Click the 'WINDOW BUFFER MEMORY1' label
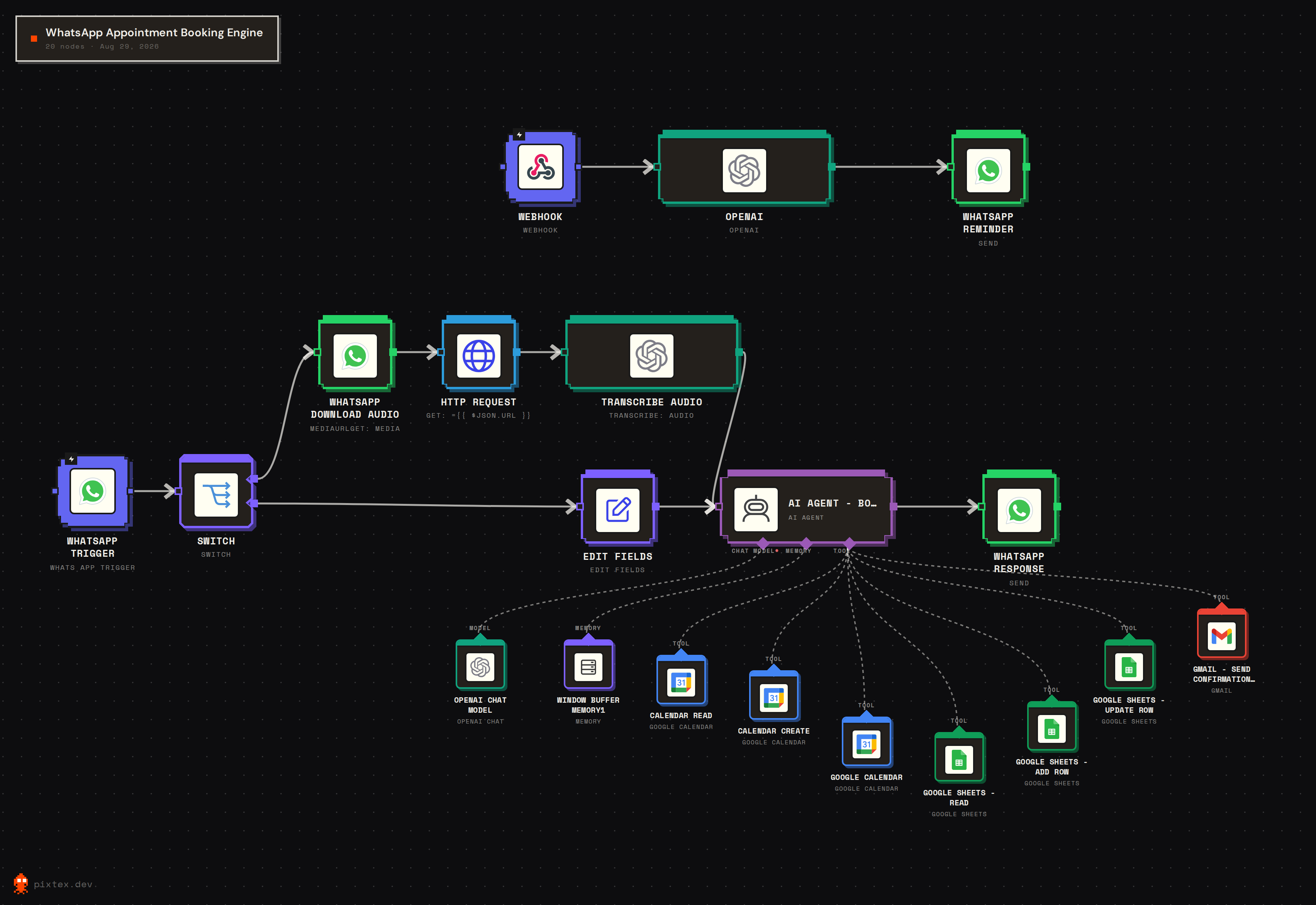Screen dimensions: 1316x905 (588, 705)
